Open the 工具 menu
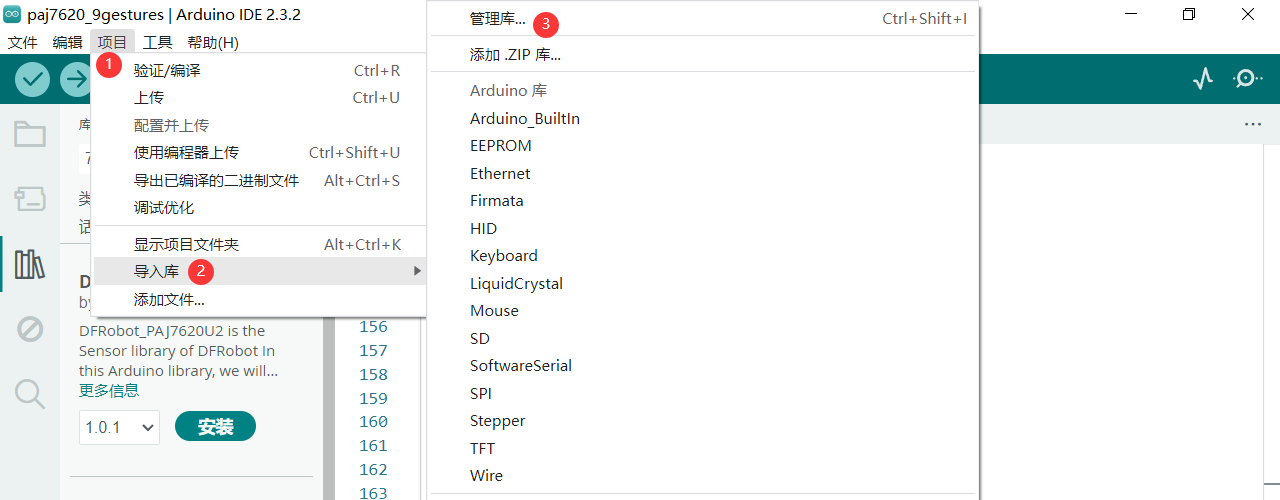This screenshot has height=500, width=1280. click(157, 42)
